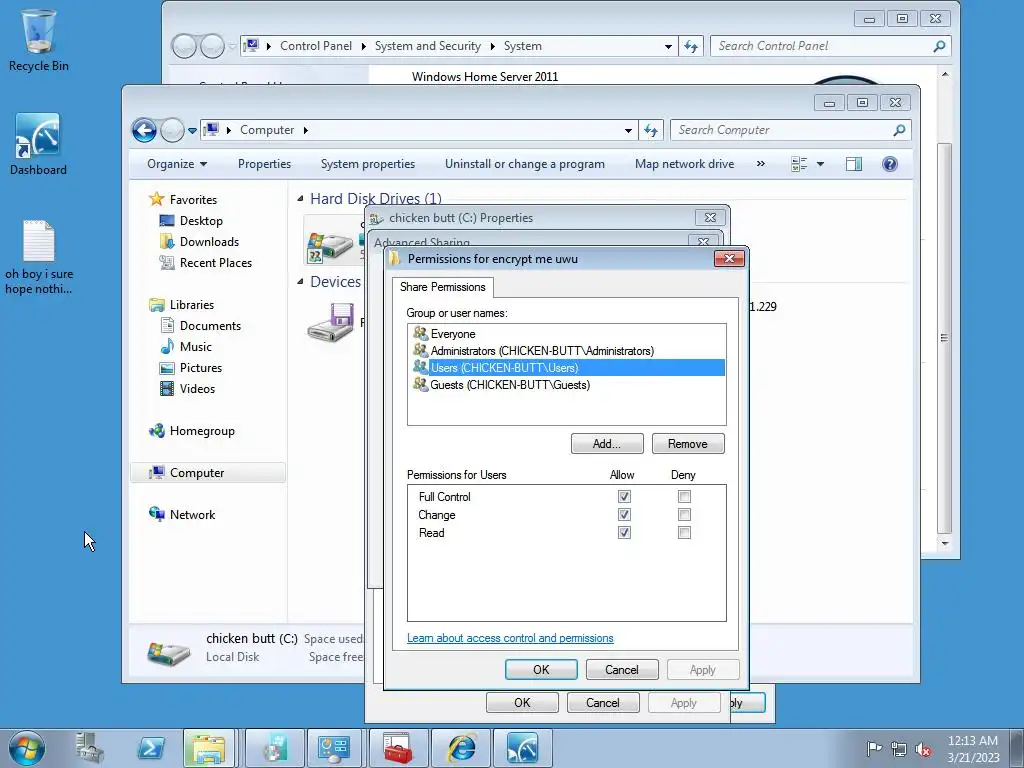
Task: Cancel the Permissions dialog
Action: click(x=622, y=669)
